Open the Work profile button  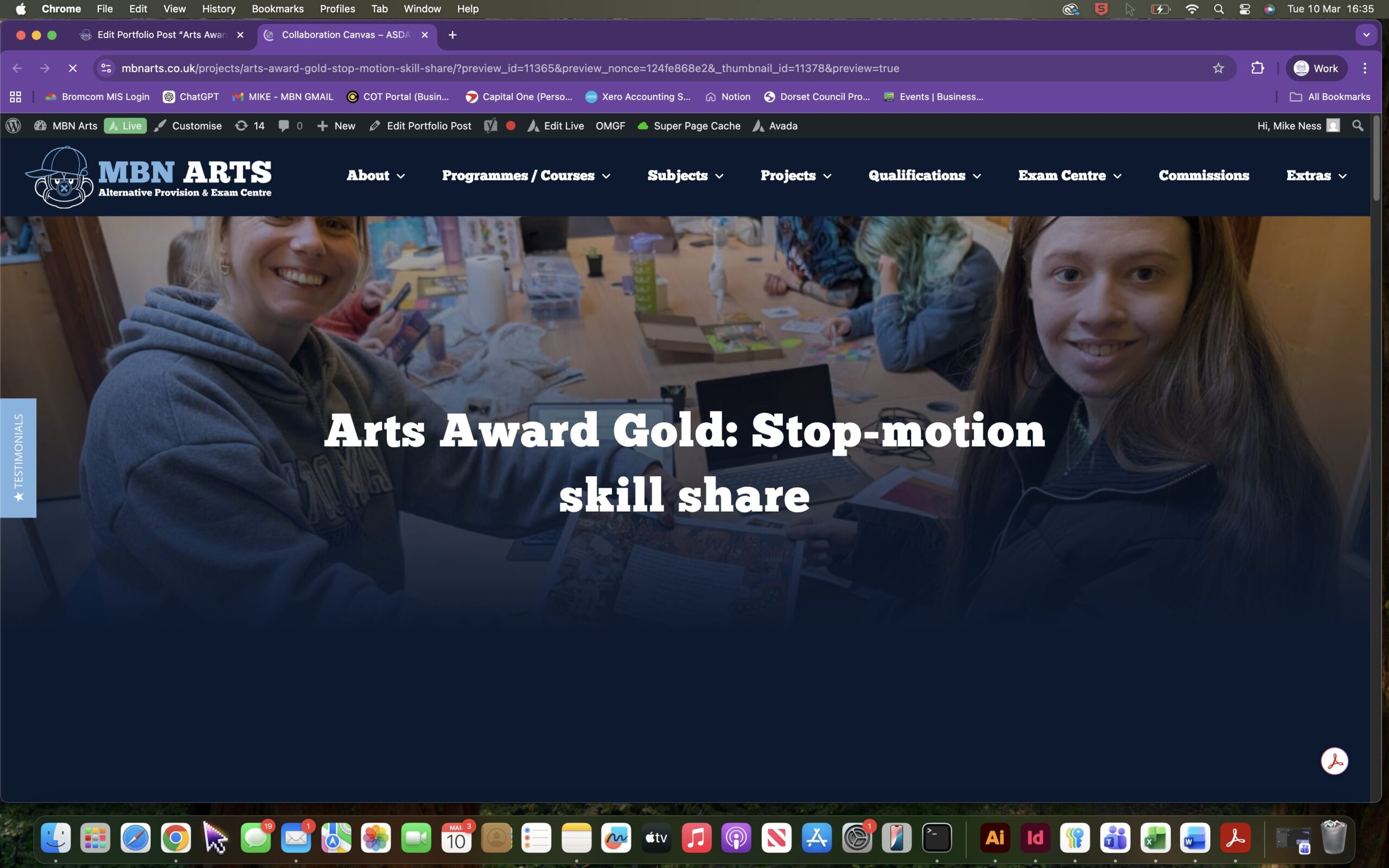coord(1316,68)
